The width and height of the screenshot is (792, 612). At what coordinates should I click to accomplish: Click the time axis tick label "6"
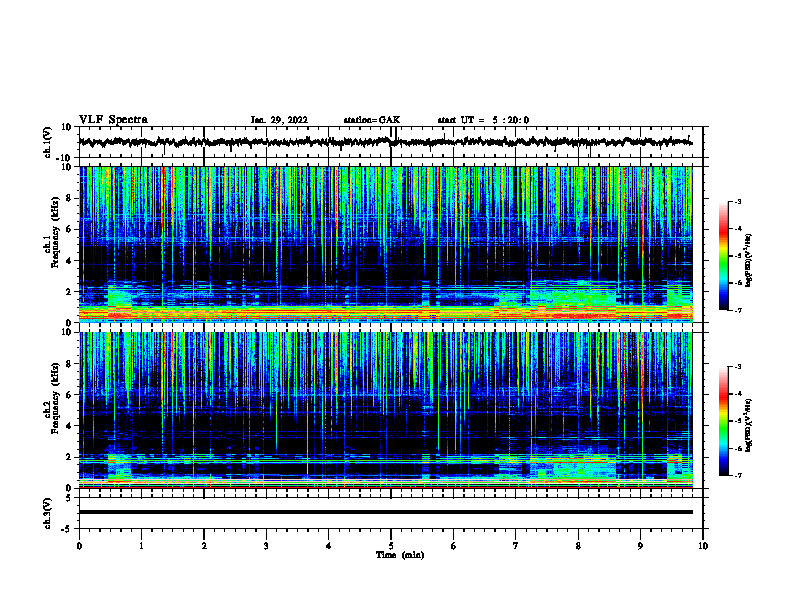(454, 546)
